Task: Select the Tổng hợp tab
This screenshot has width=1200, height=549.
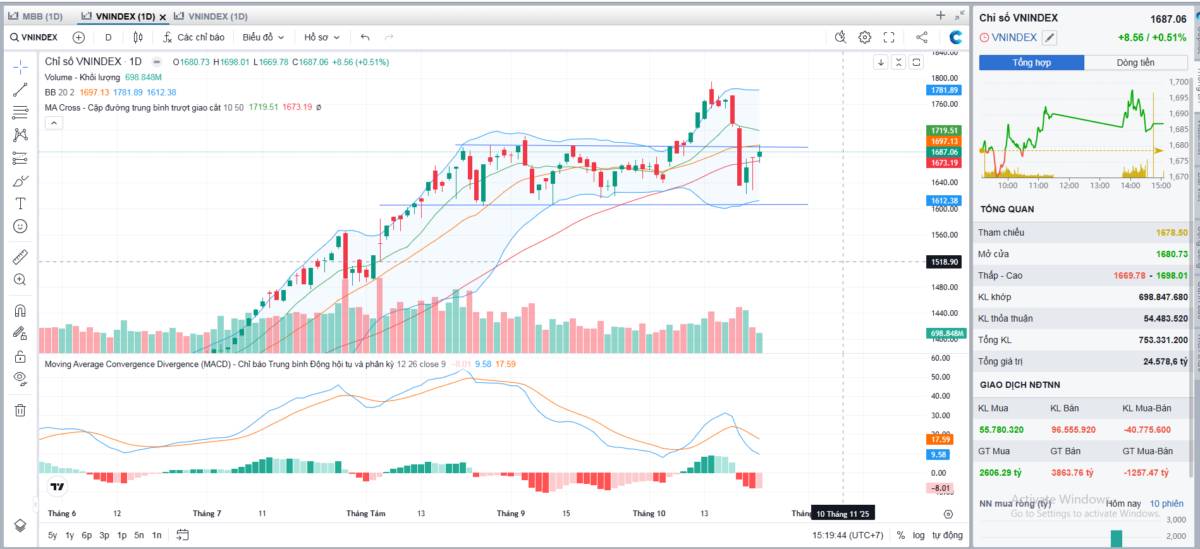Action: 1031,62
